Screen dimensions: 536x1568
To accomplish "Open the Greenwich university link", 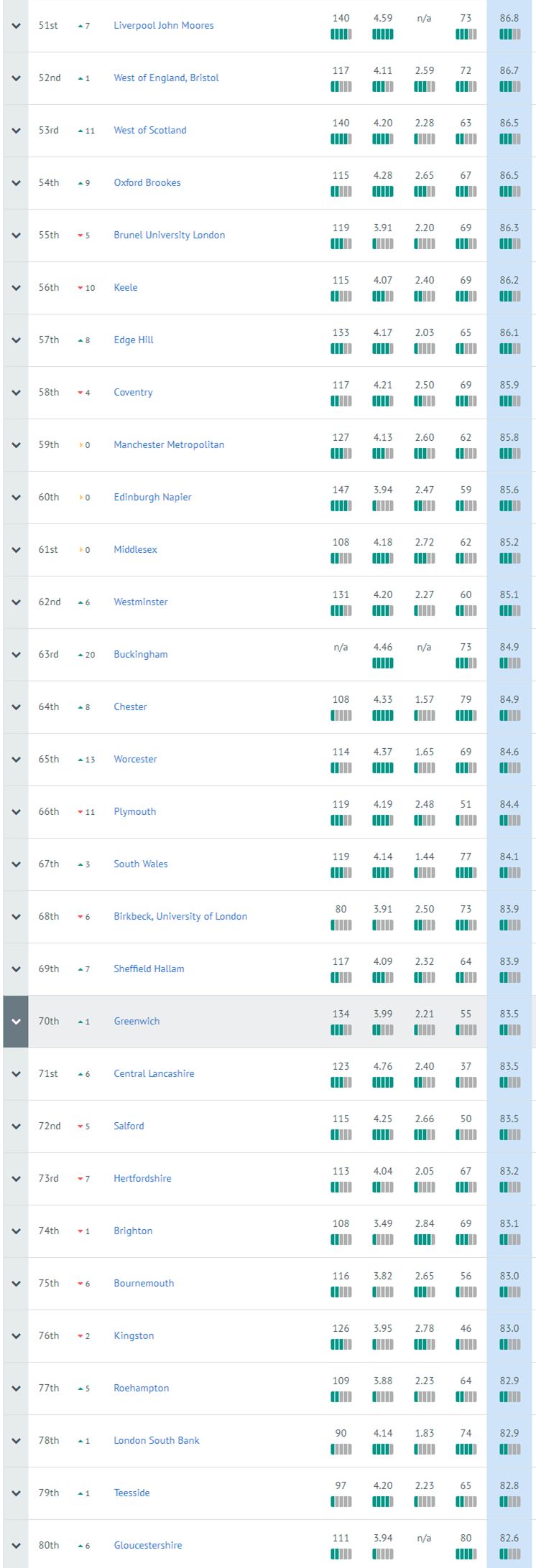I will tap(137, 1021).
